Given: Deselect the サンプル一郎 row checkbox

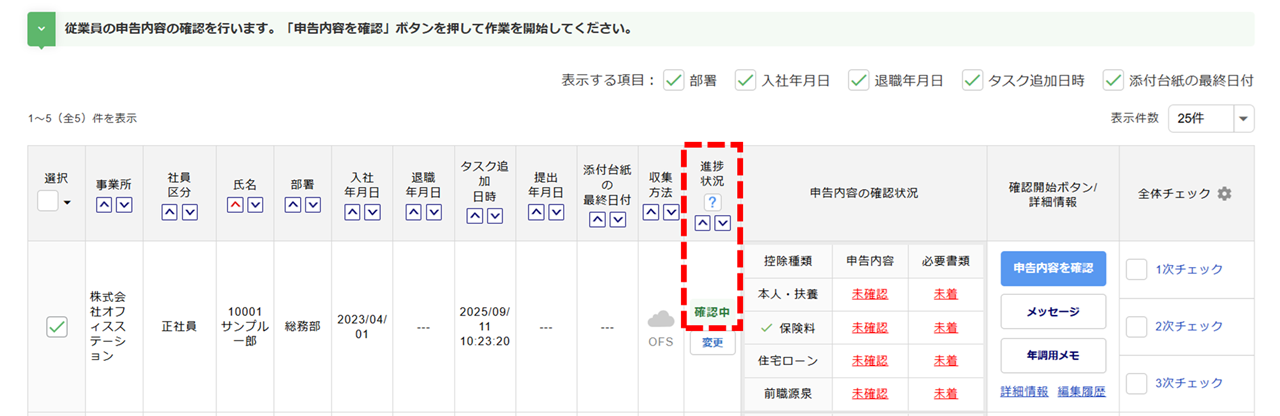Looking at the screenshot, I should point(57,326).
